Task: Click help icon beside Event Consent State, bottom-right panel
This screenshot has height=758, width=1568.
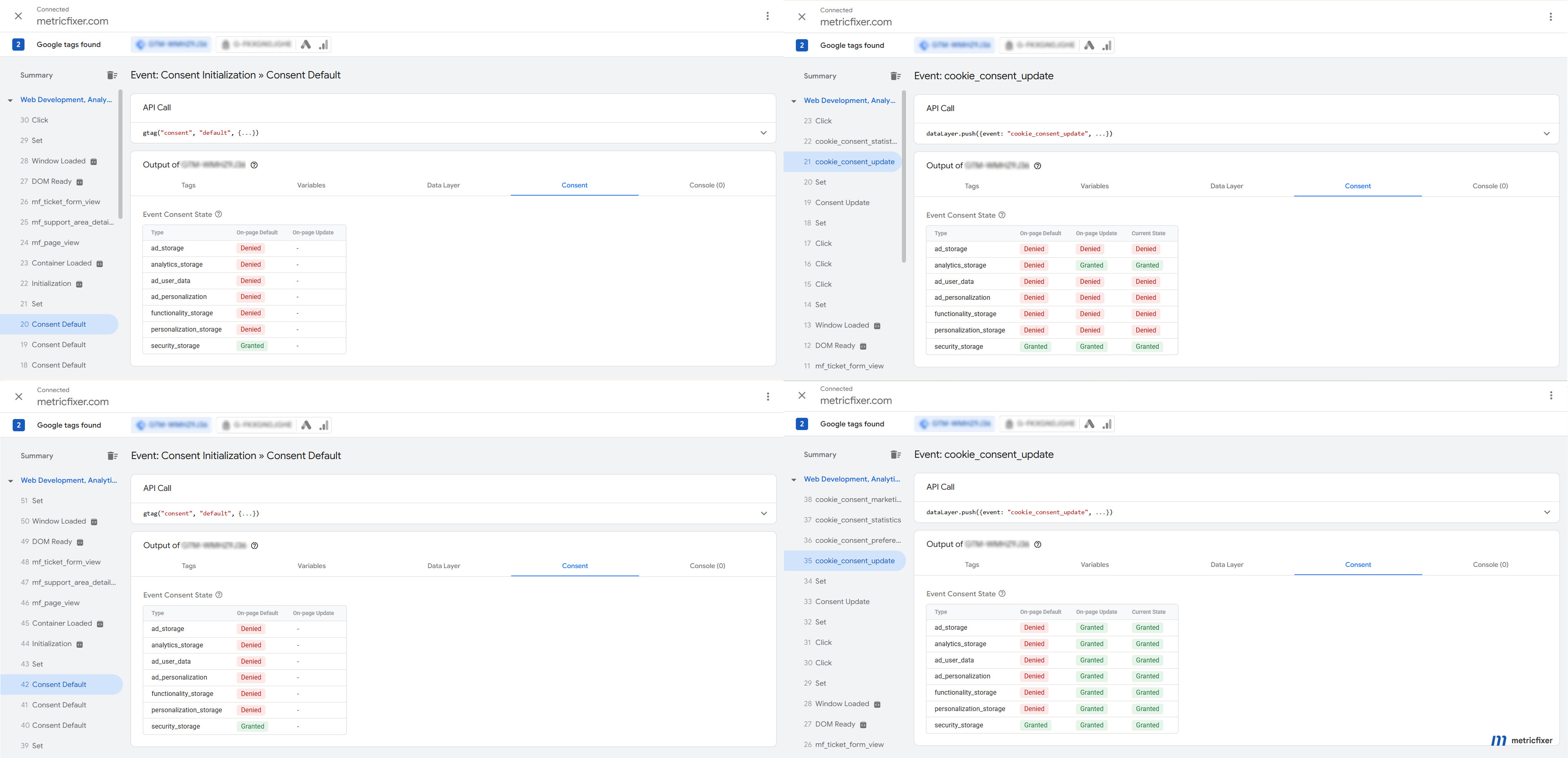Action: (x=1002, y=593)
